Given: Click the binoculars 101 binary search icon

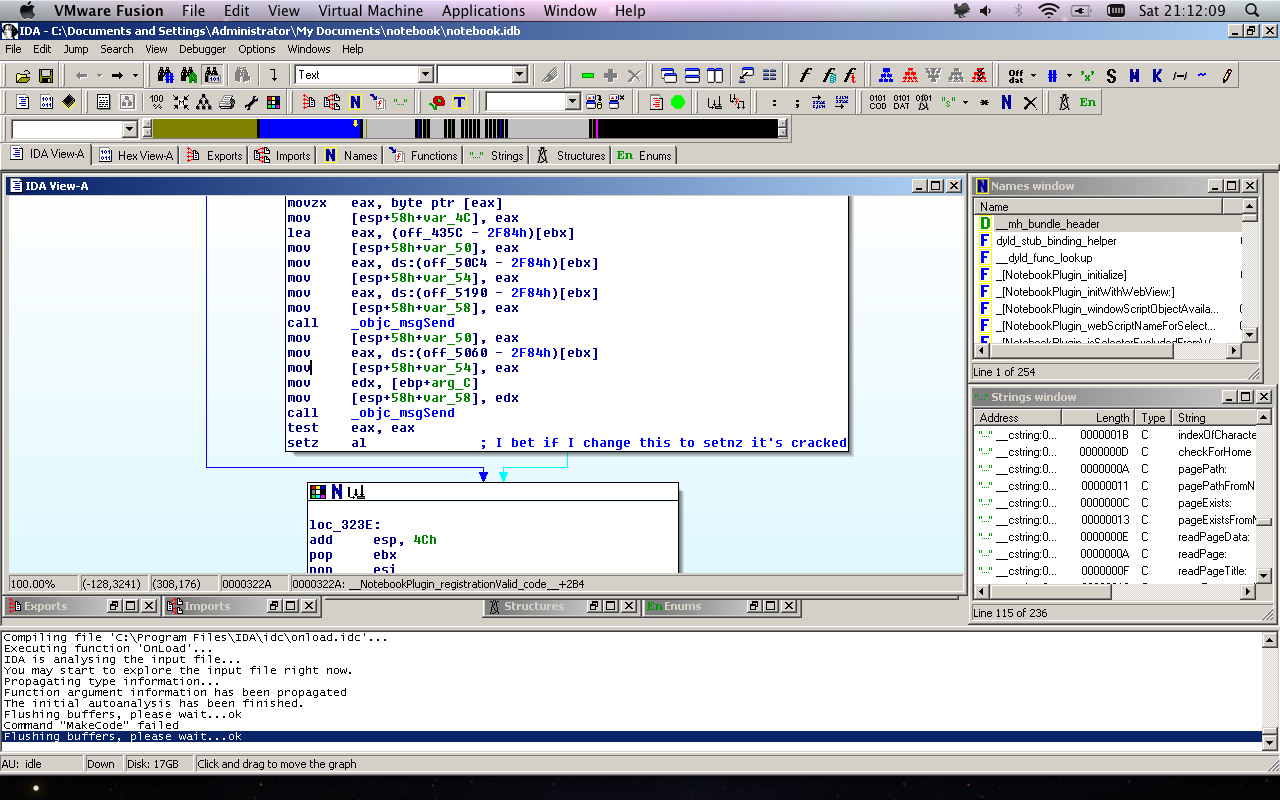Looking at the screenshot, I should coord(212,75).
